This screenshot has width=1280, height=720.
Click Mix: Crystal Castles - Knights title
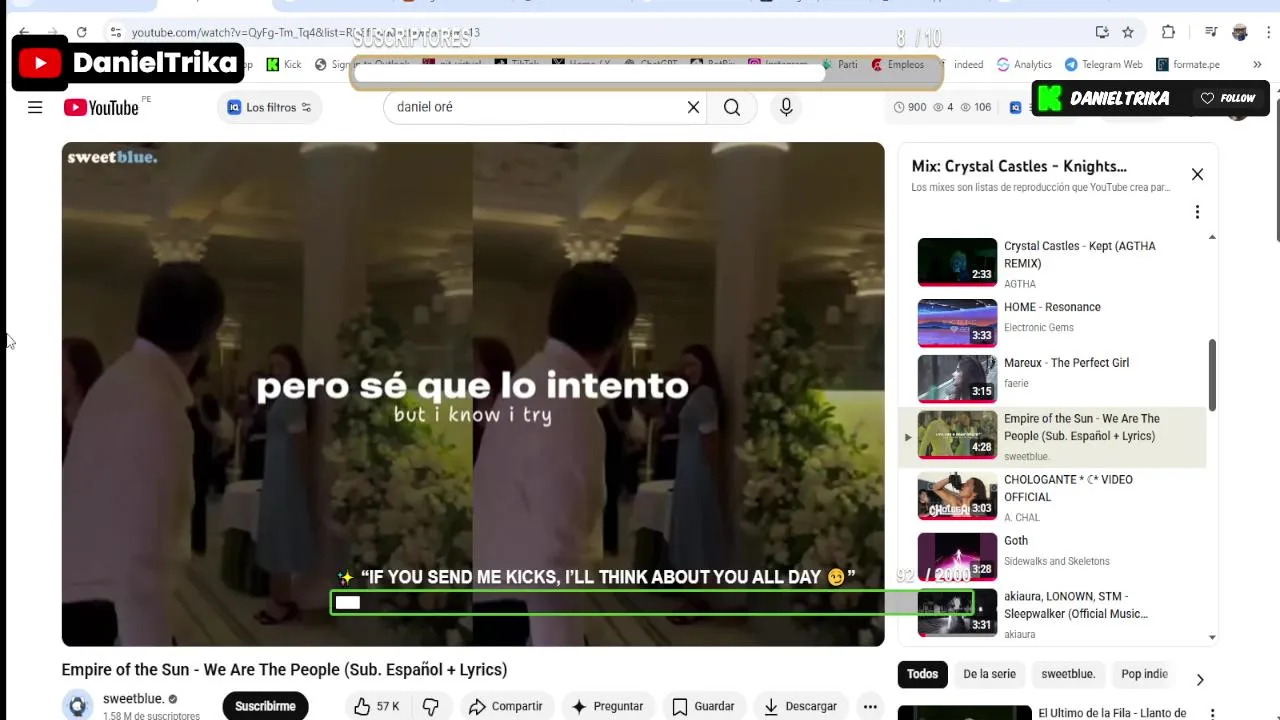[1019, 166]
